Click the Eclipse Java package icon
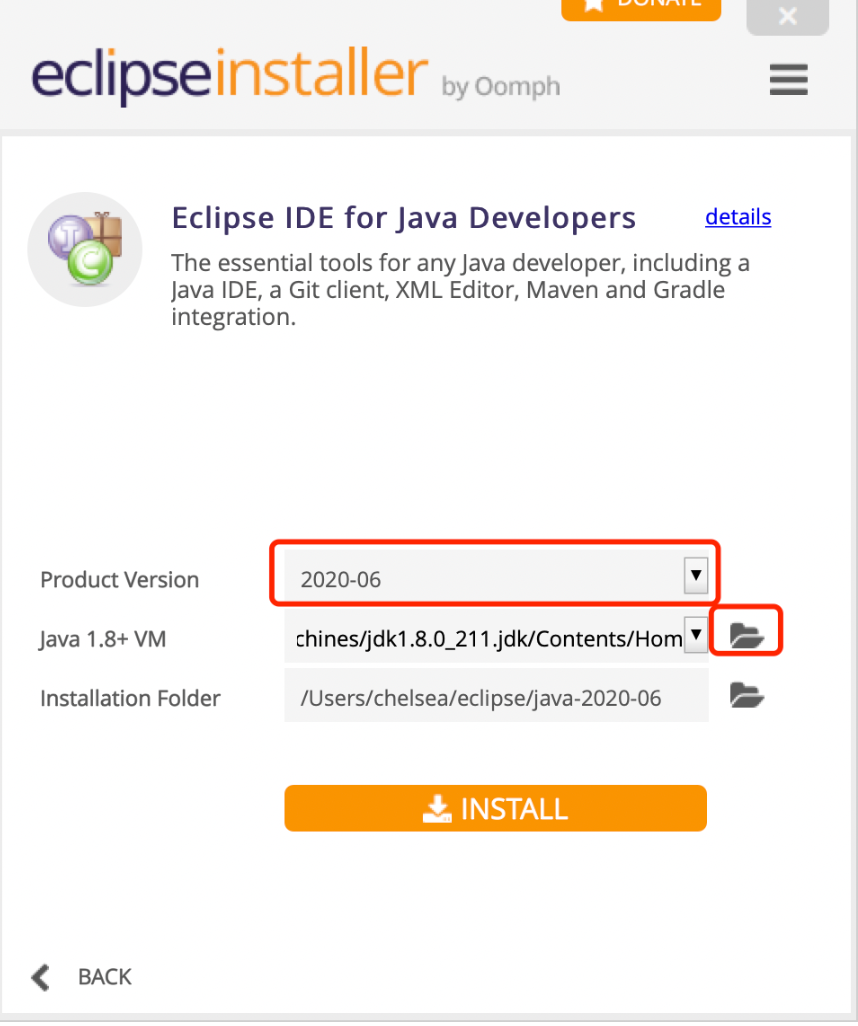Screen dimensions: 858x1026 click(x=85, y=249)
